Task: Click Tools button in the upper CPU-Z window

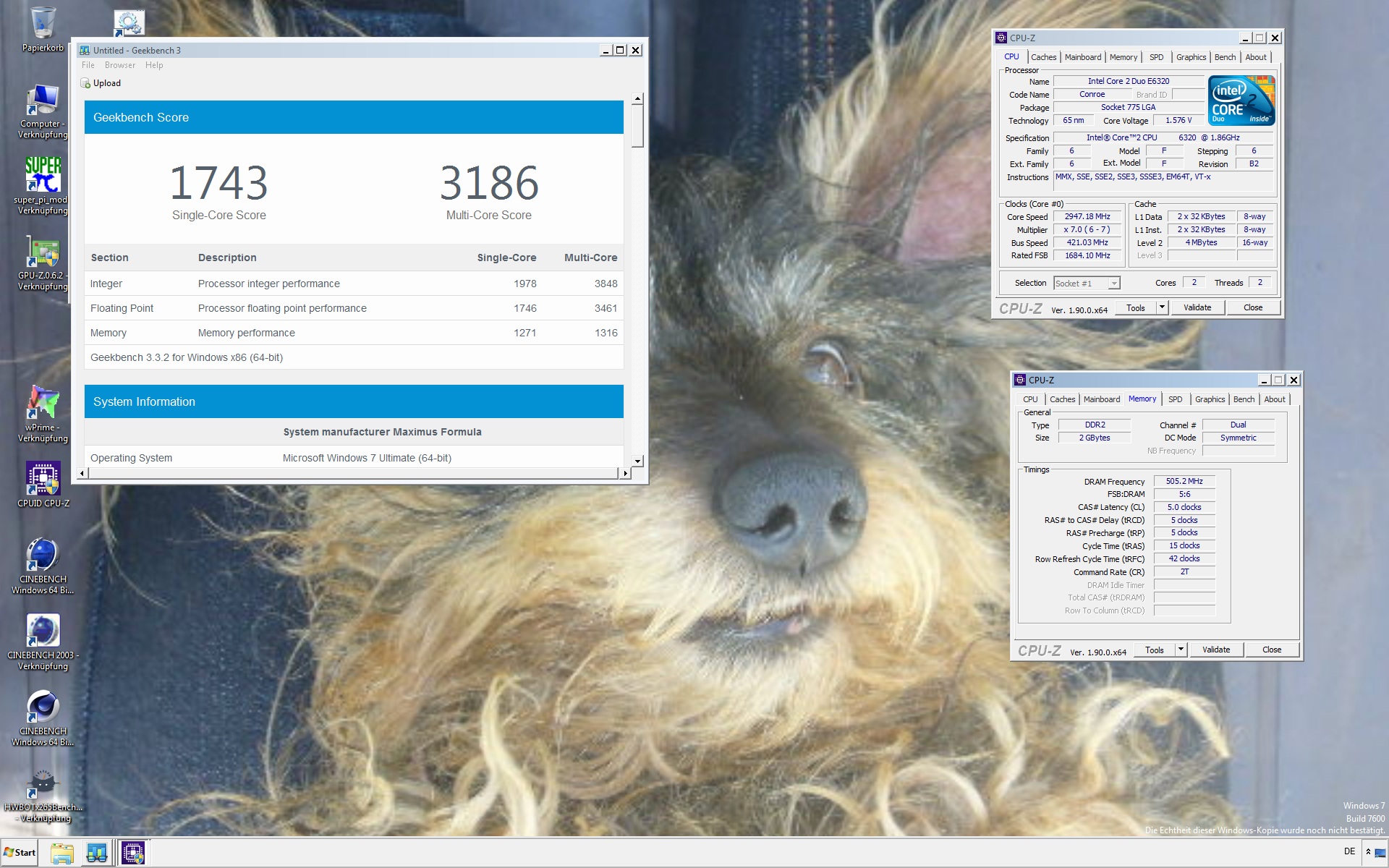Action: point(1136,307)
